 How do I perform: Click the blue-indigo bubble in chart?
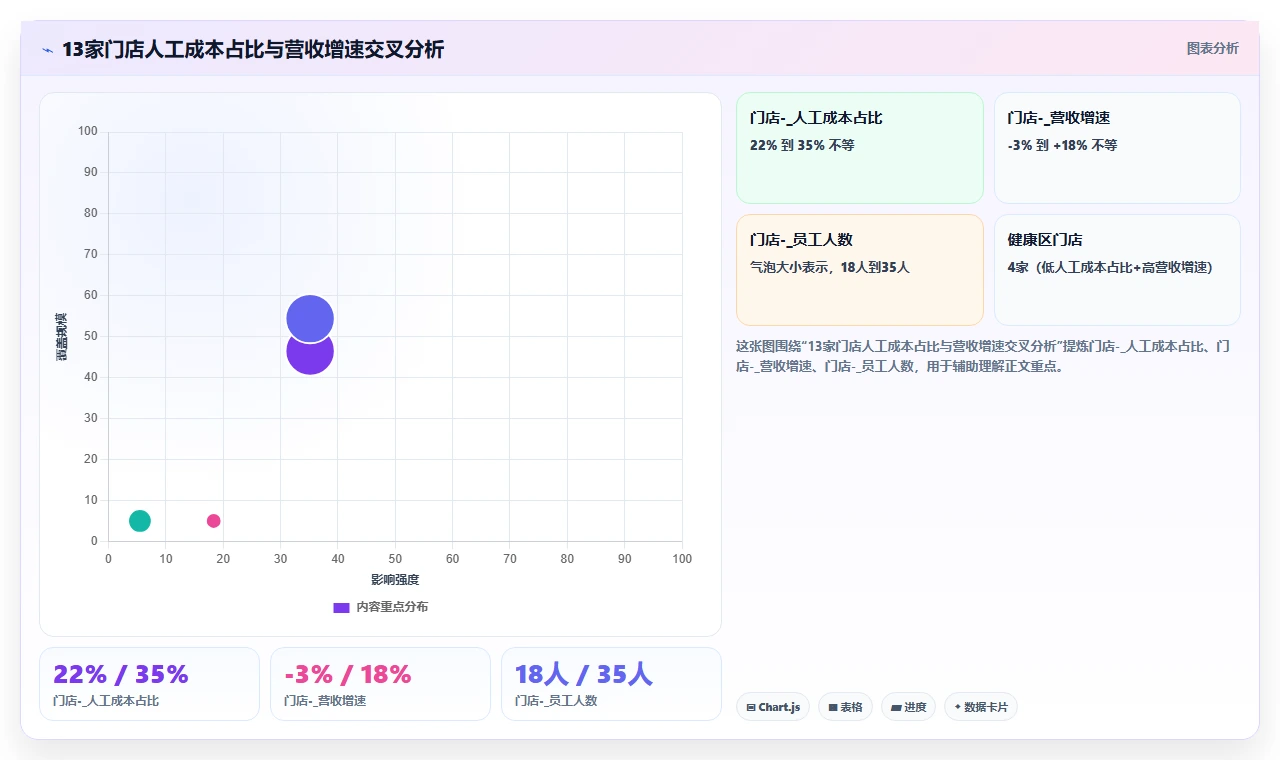point(310,319)
